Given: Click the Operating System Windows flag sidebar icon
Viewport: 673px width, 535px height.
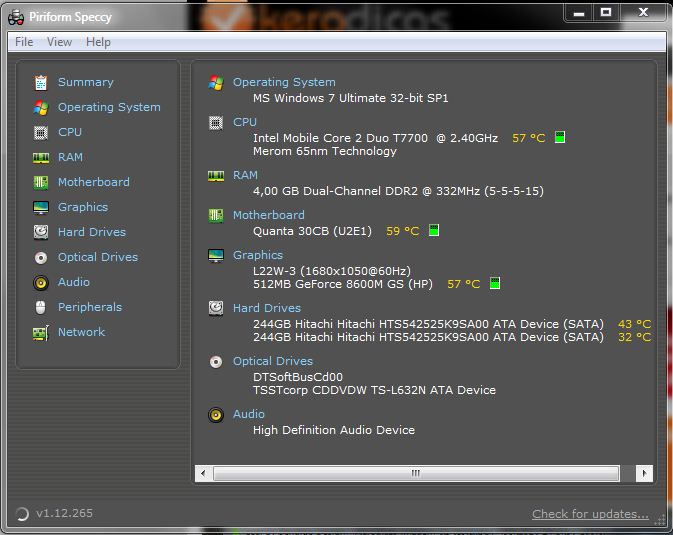Looking at the screenshot, I should (x=41, y=107).
